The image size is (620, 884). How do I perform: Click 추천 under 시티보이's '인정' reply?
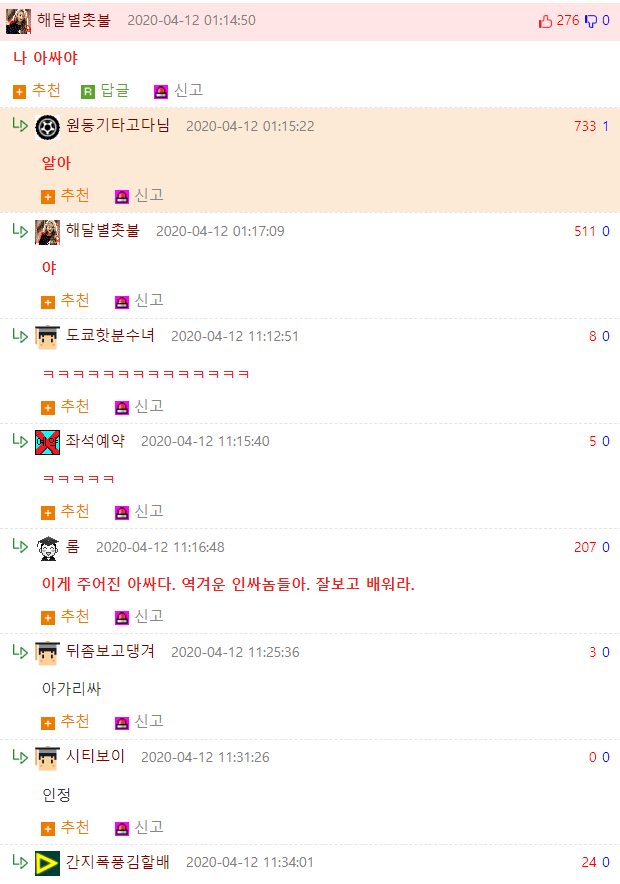pyautogui.click(x=75, y=827)
